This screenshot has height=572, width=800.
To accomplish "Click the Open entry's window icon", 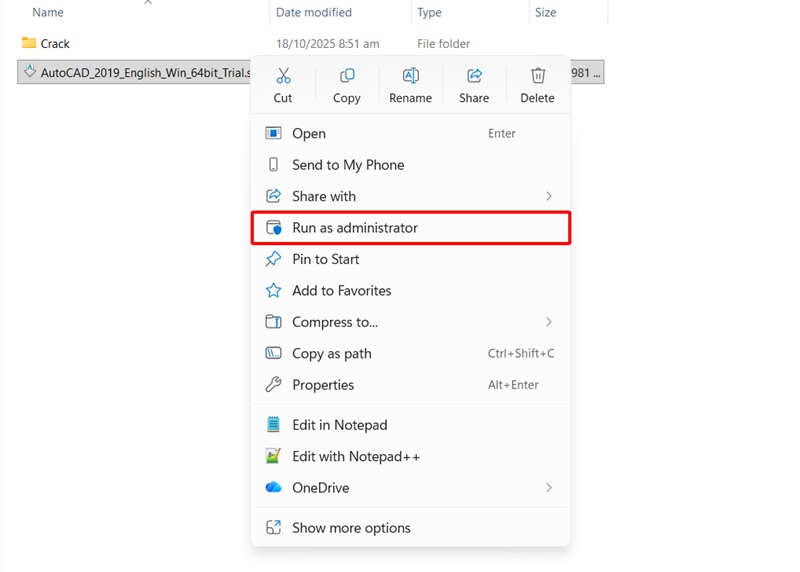I will pos(273,133).
